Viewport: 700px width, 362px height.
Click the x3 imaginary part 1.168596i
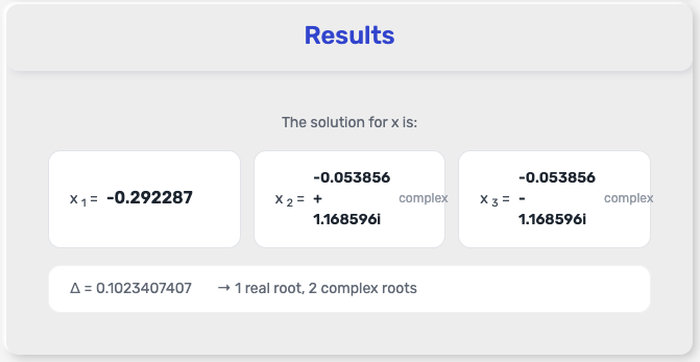point(552,219)
